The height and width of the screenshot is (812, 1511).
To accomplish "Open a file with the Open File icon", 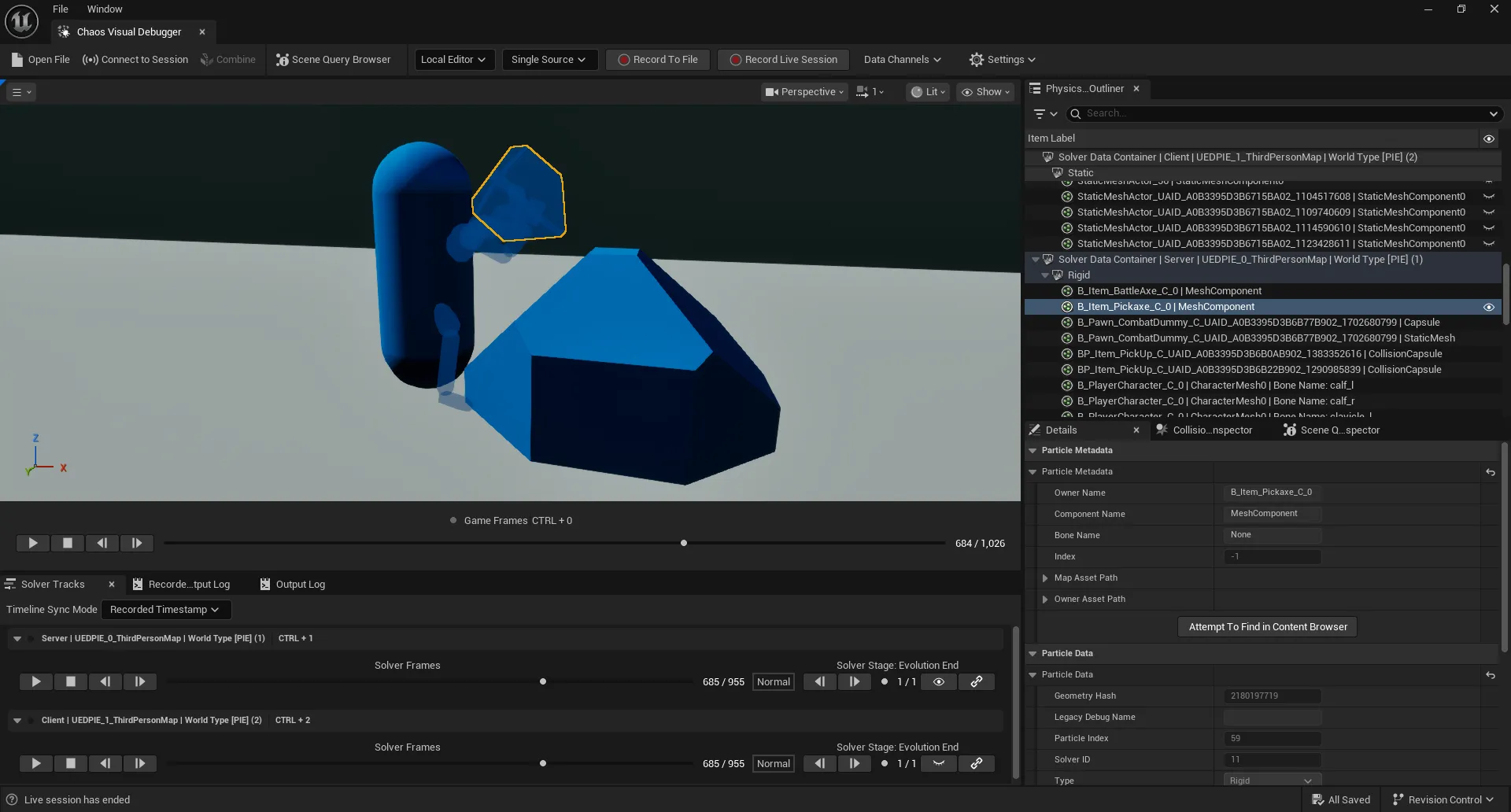I will click(16, 59).
